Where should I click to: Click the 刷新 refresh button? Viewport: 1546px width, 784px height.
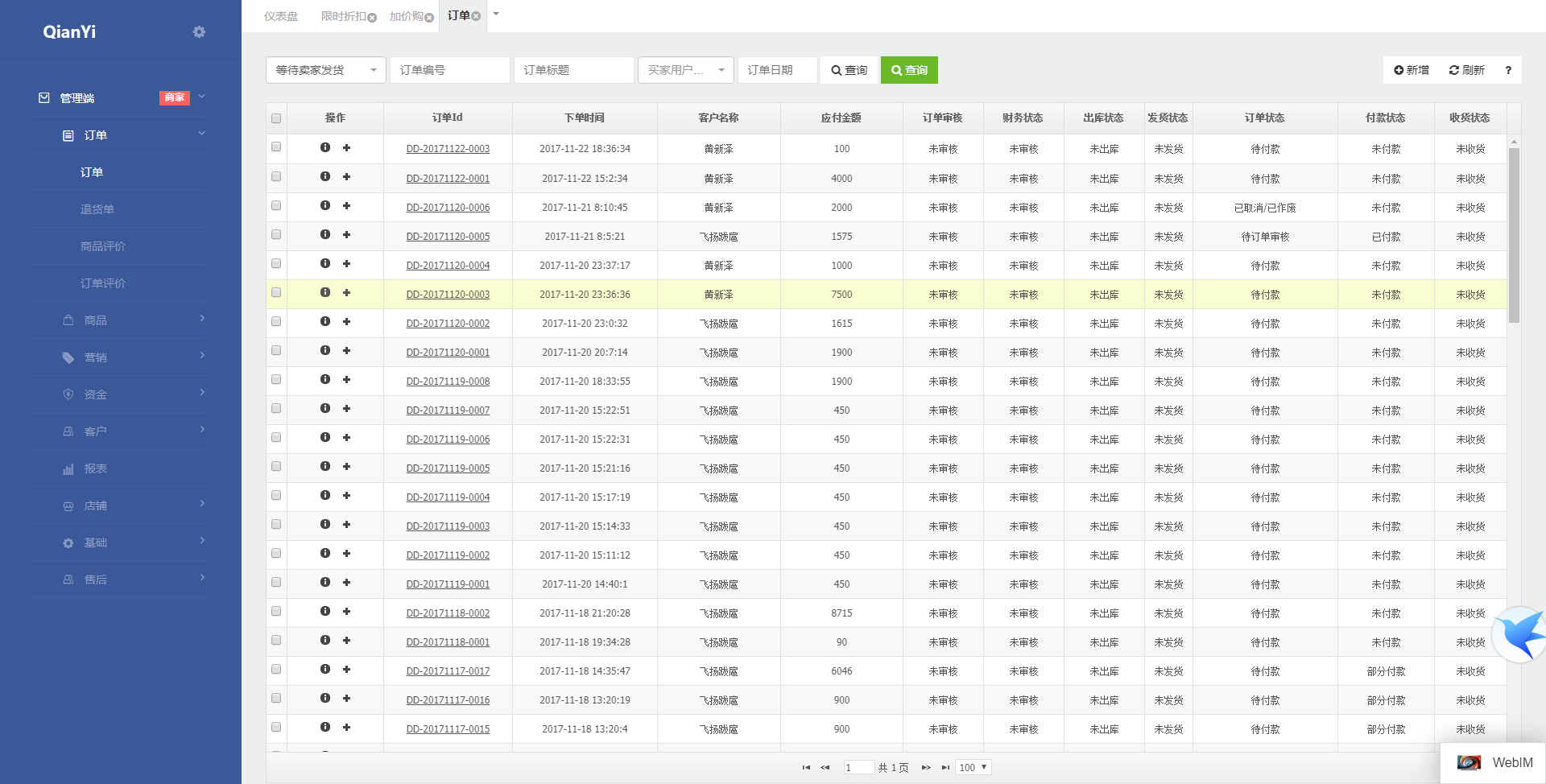click(1466, 70)
